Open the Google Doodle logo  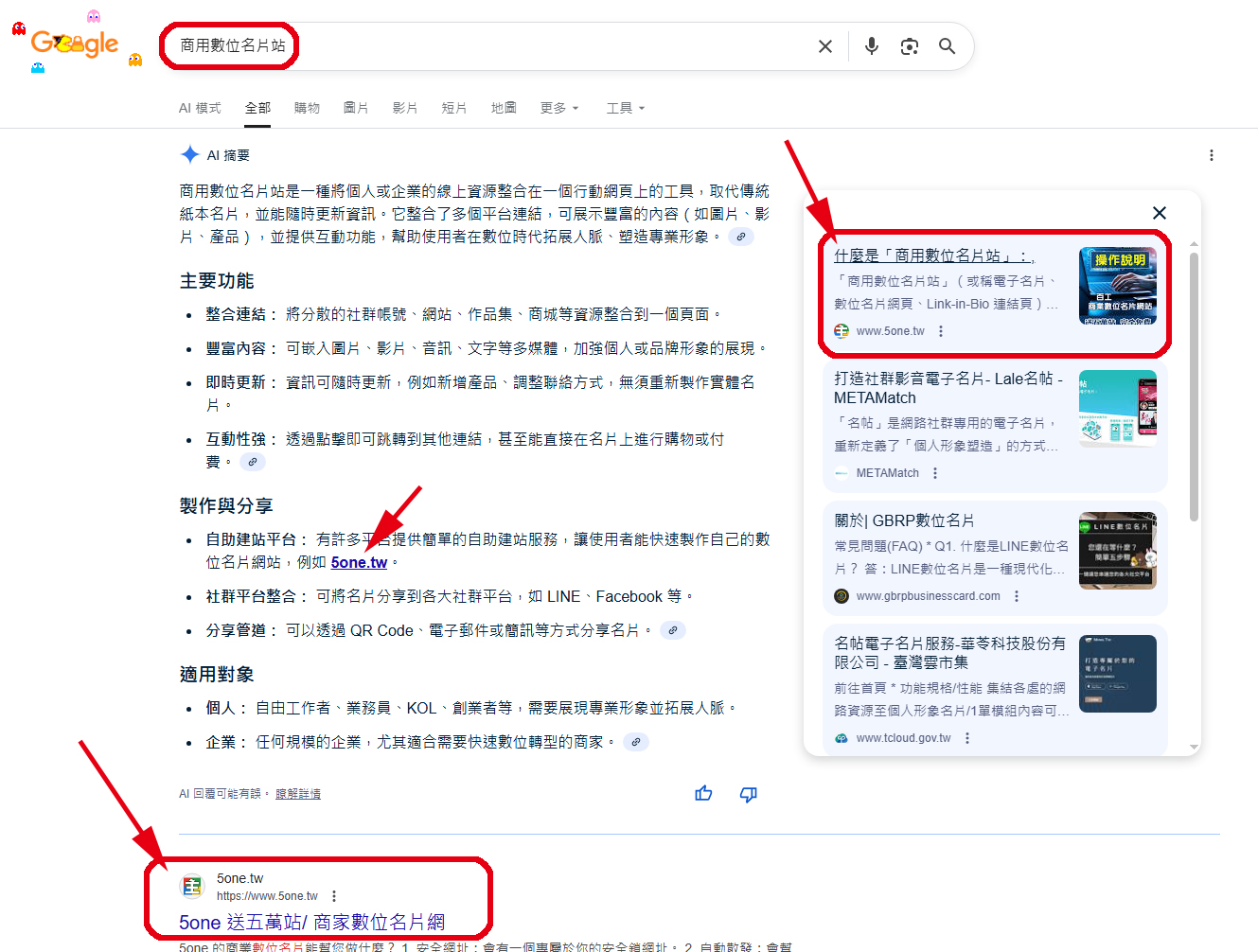76,44
